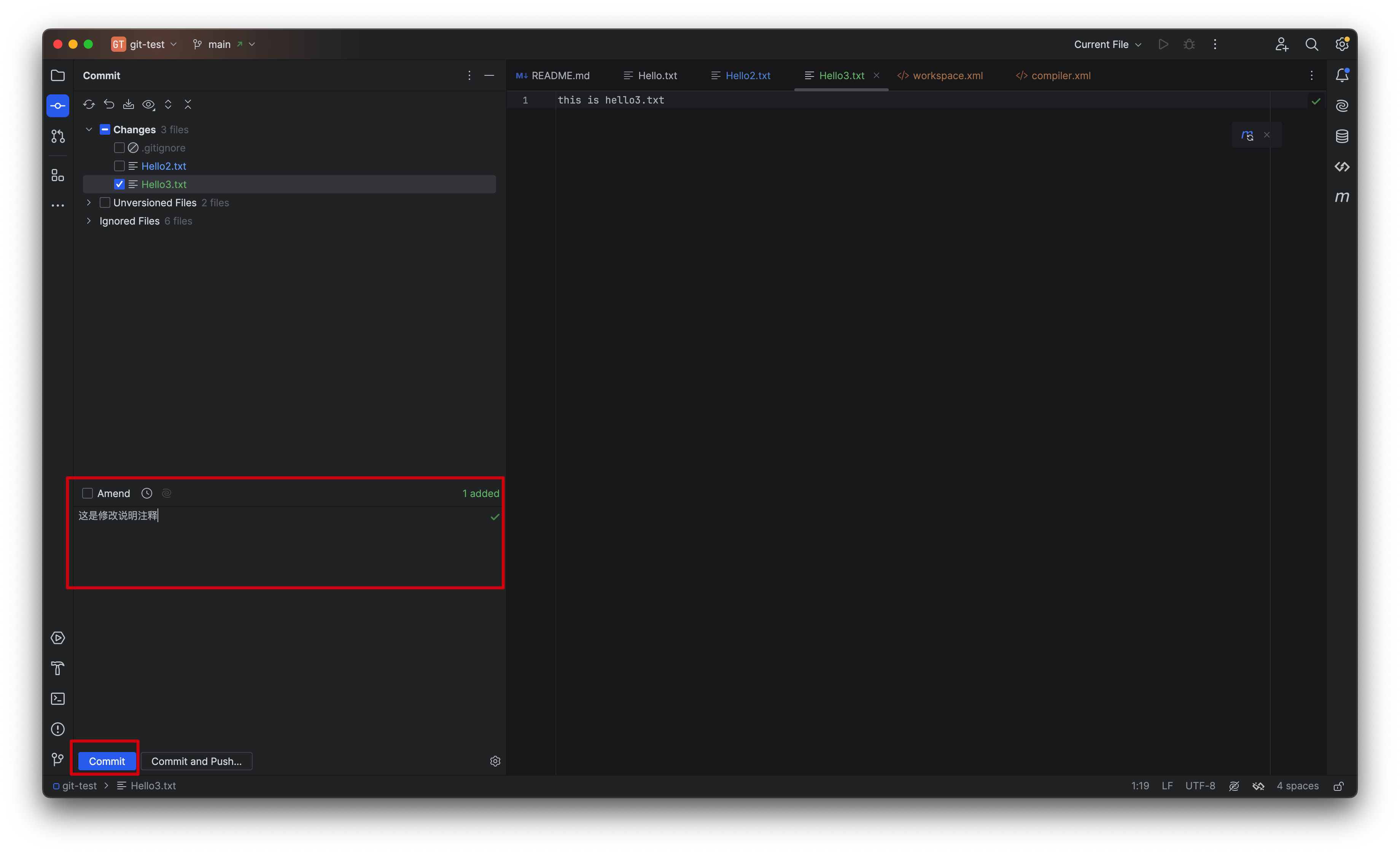
Task: Open global search via the magnifier icon
Action: click(1312, 44)
